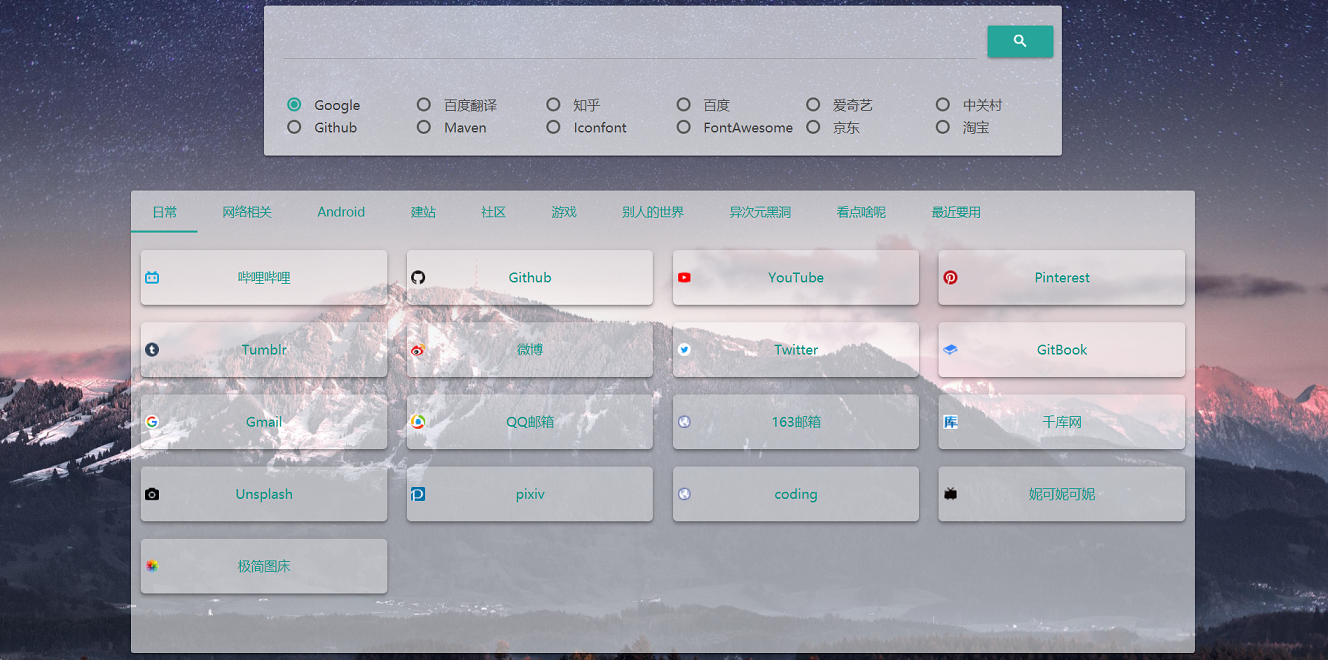Click the 千库网 icon
Viewport: 1328px width, 660px height.
(950, 421)
